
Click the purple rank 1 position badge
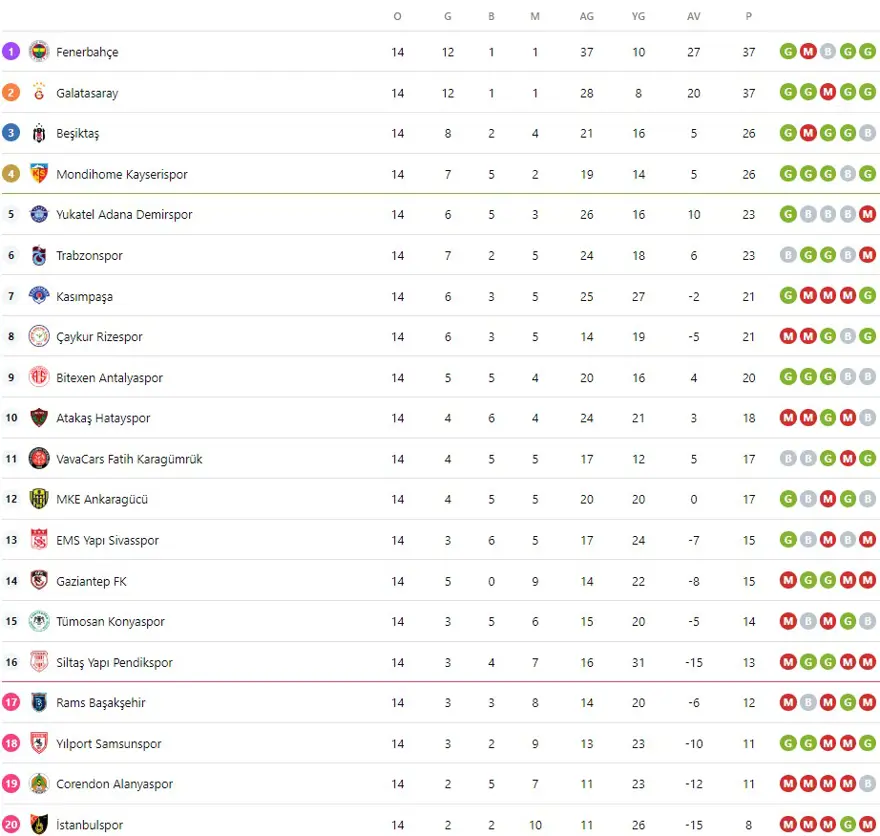tap(11, 52)
